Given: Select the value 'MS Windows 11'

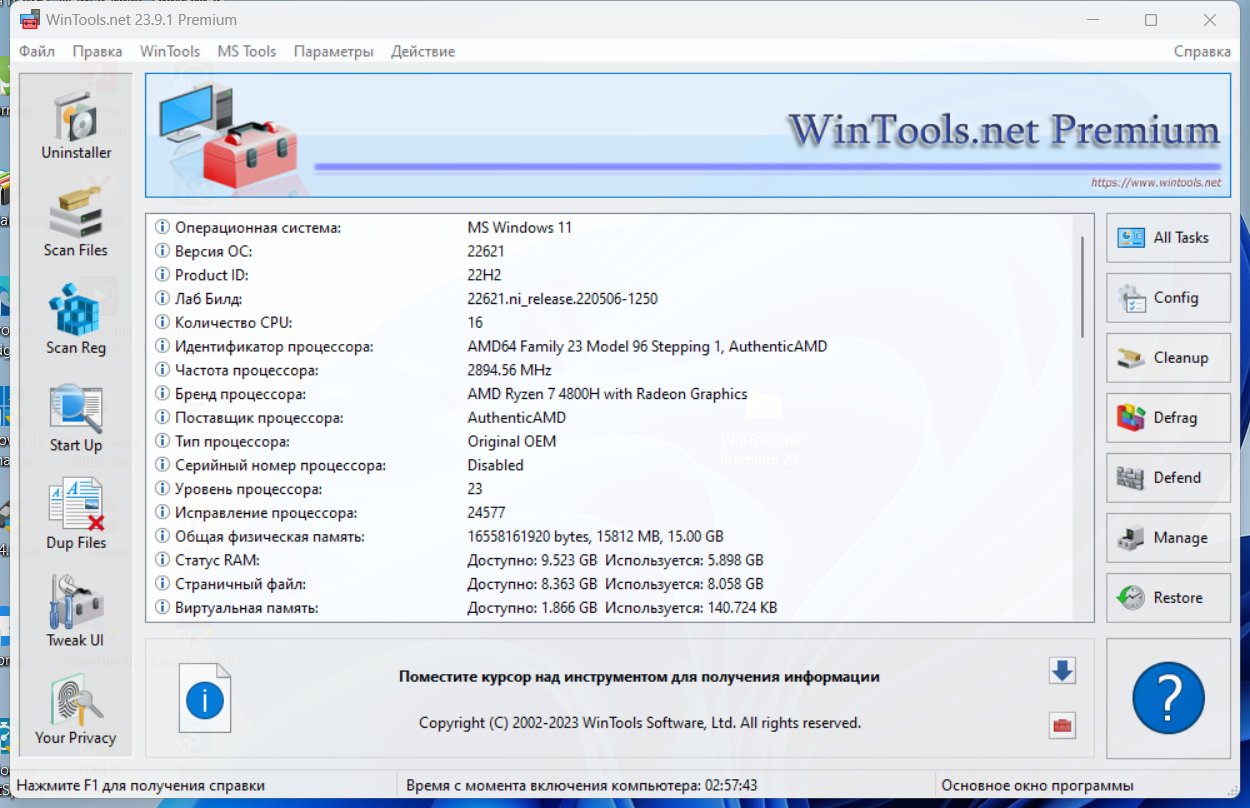Looking at the screenshot, I should [520, 228].
